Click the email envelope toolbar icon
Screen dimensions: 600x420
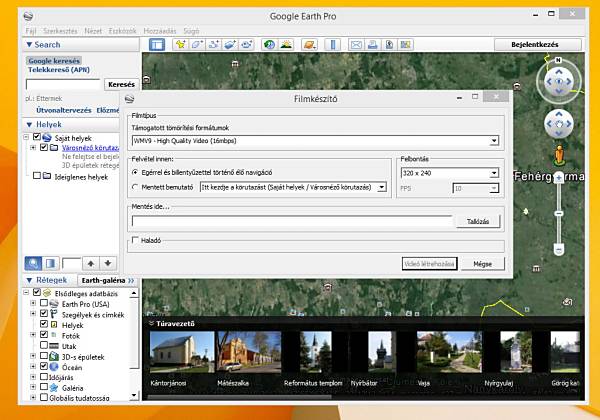356,45
